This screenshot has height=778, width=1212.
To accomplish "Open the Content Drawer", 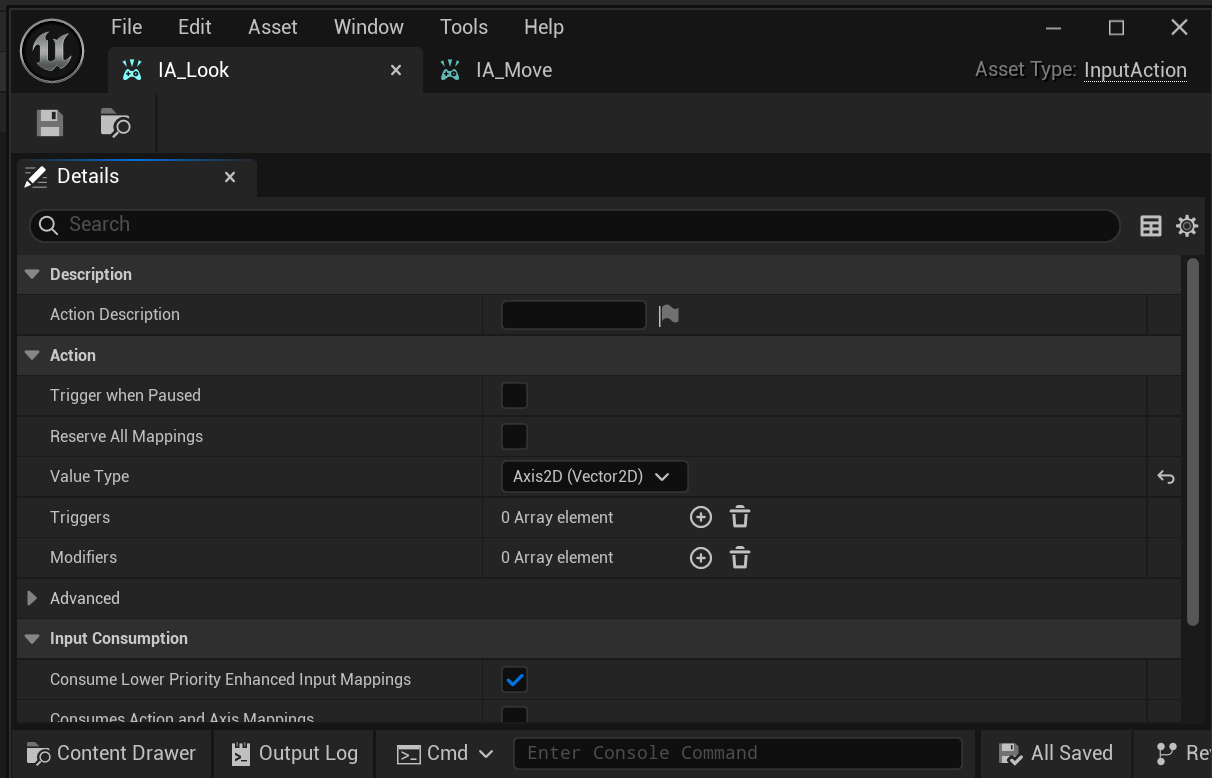I will [112, 753].
